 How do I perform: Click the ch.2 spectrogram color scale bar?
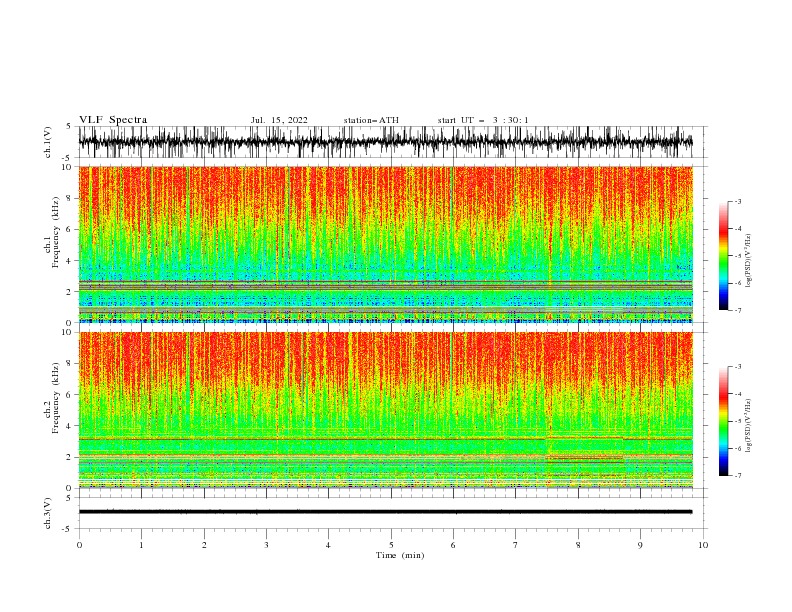pos(724,421)
